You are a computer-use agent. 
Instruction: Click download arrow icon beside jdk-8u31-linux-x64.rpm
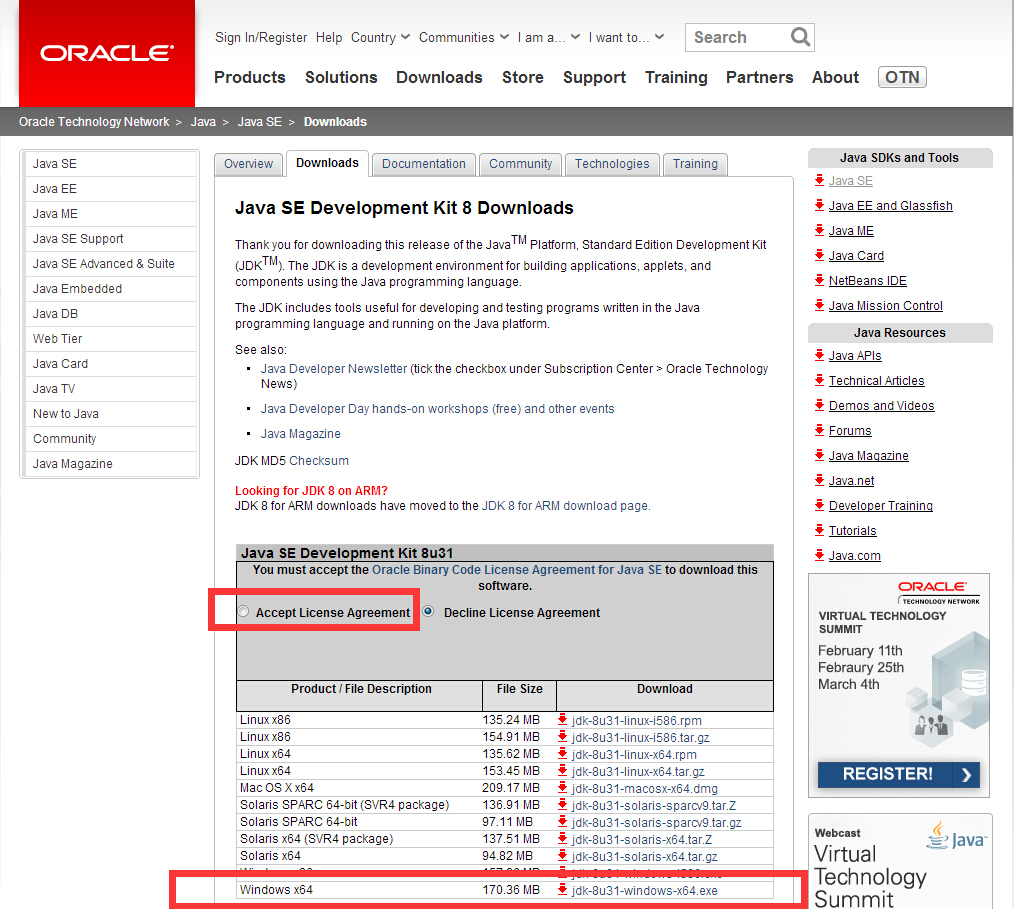point(562,754)
